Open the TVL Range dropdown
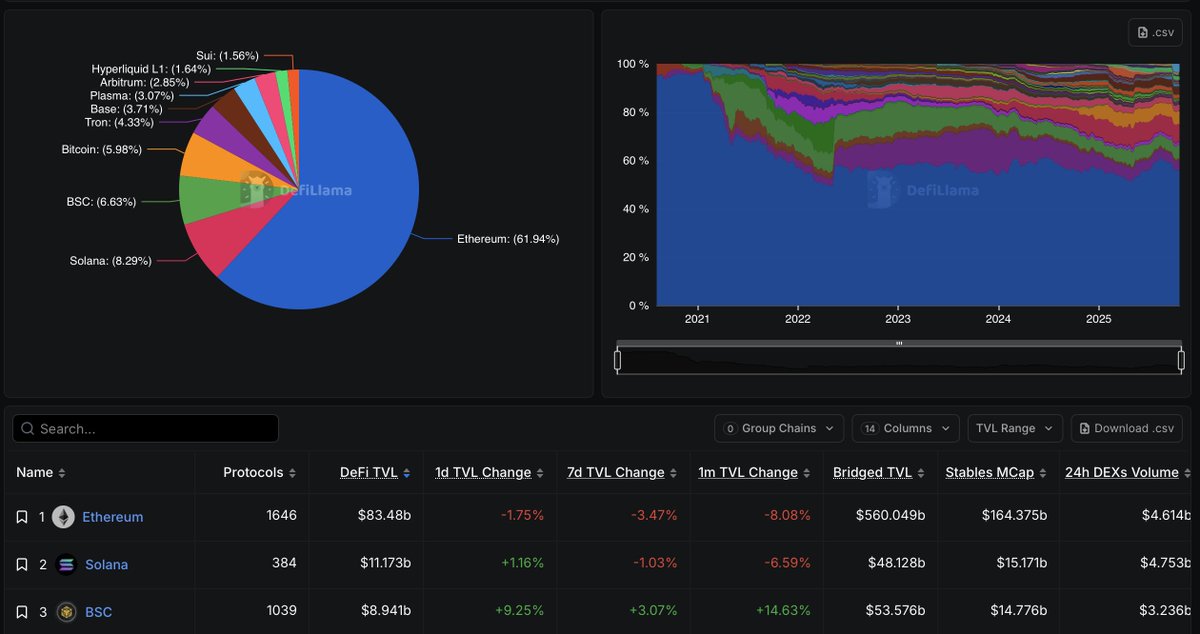 [1014, 428]
